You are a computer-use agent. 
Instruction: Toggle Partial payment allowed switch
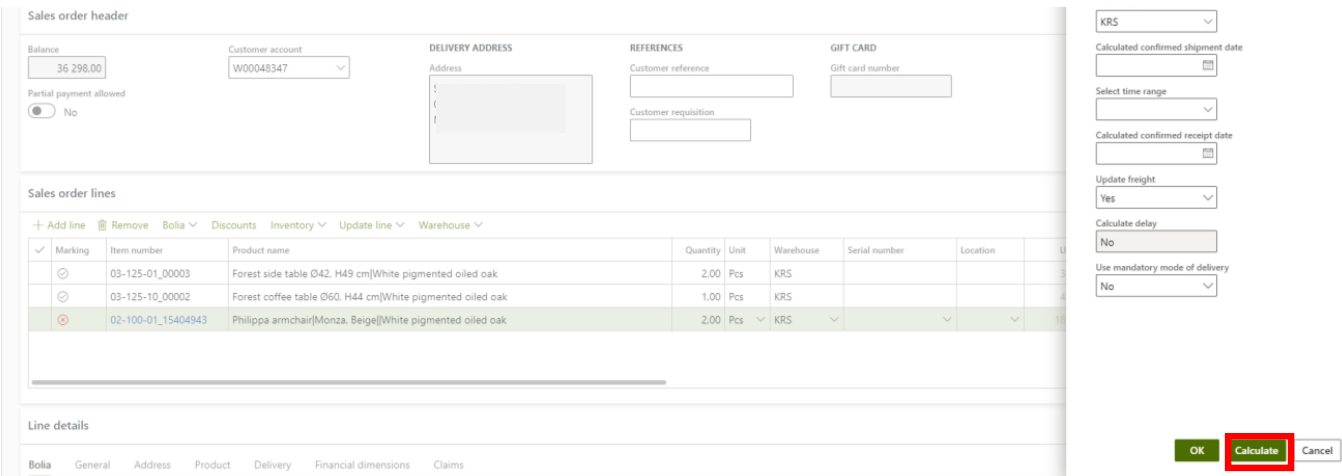coord(42,112)
